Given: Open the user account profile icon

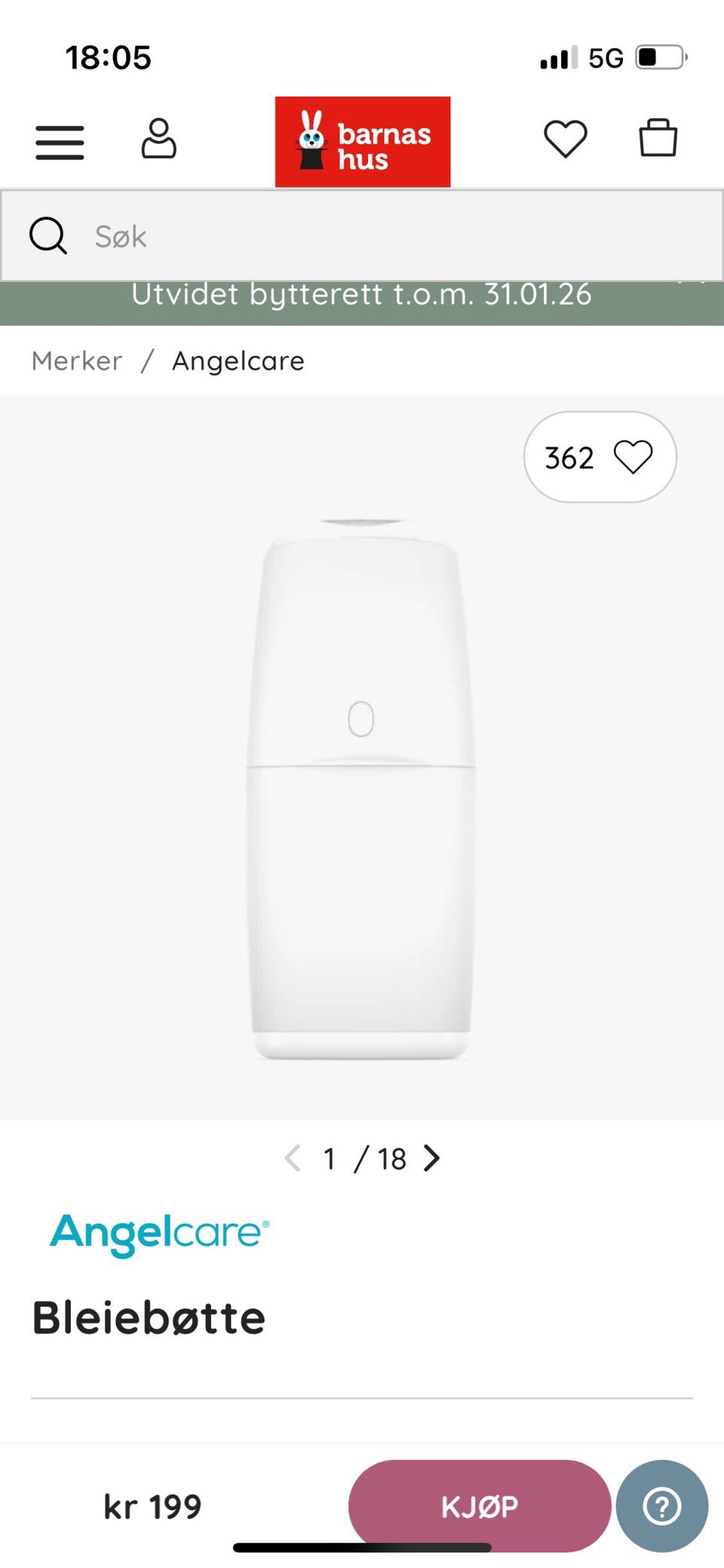Looking at the screenshot, I should (x=158, y=139).
